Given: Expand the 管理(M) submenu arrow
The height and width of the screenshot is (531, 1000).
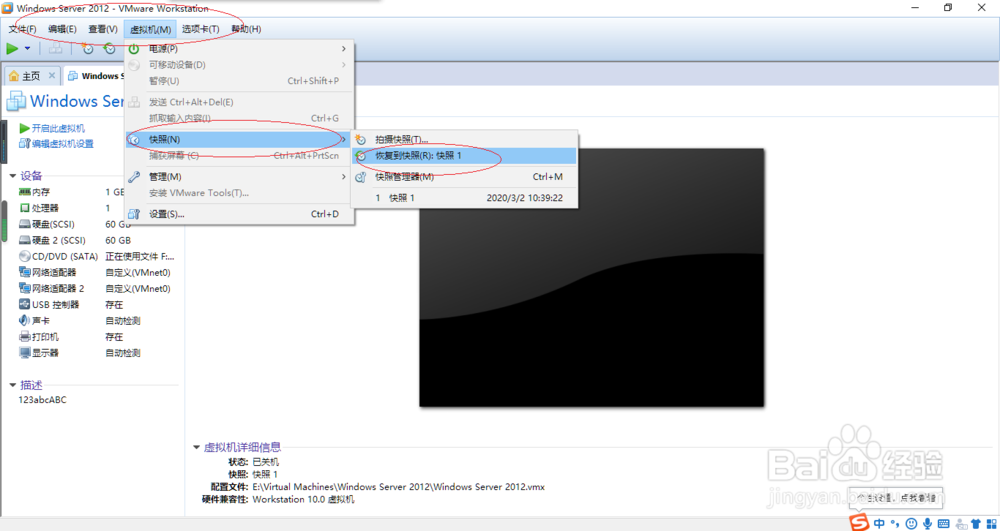Looking at the screenshot, I should tap(344, 177).
